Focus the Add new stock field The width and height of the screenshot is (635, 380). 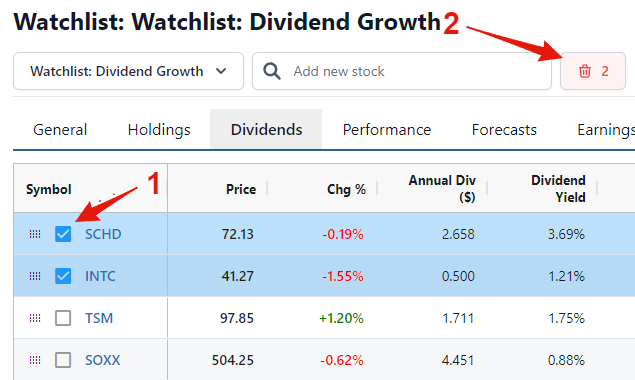click(x=402, y=71)
